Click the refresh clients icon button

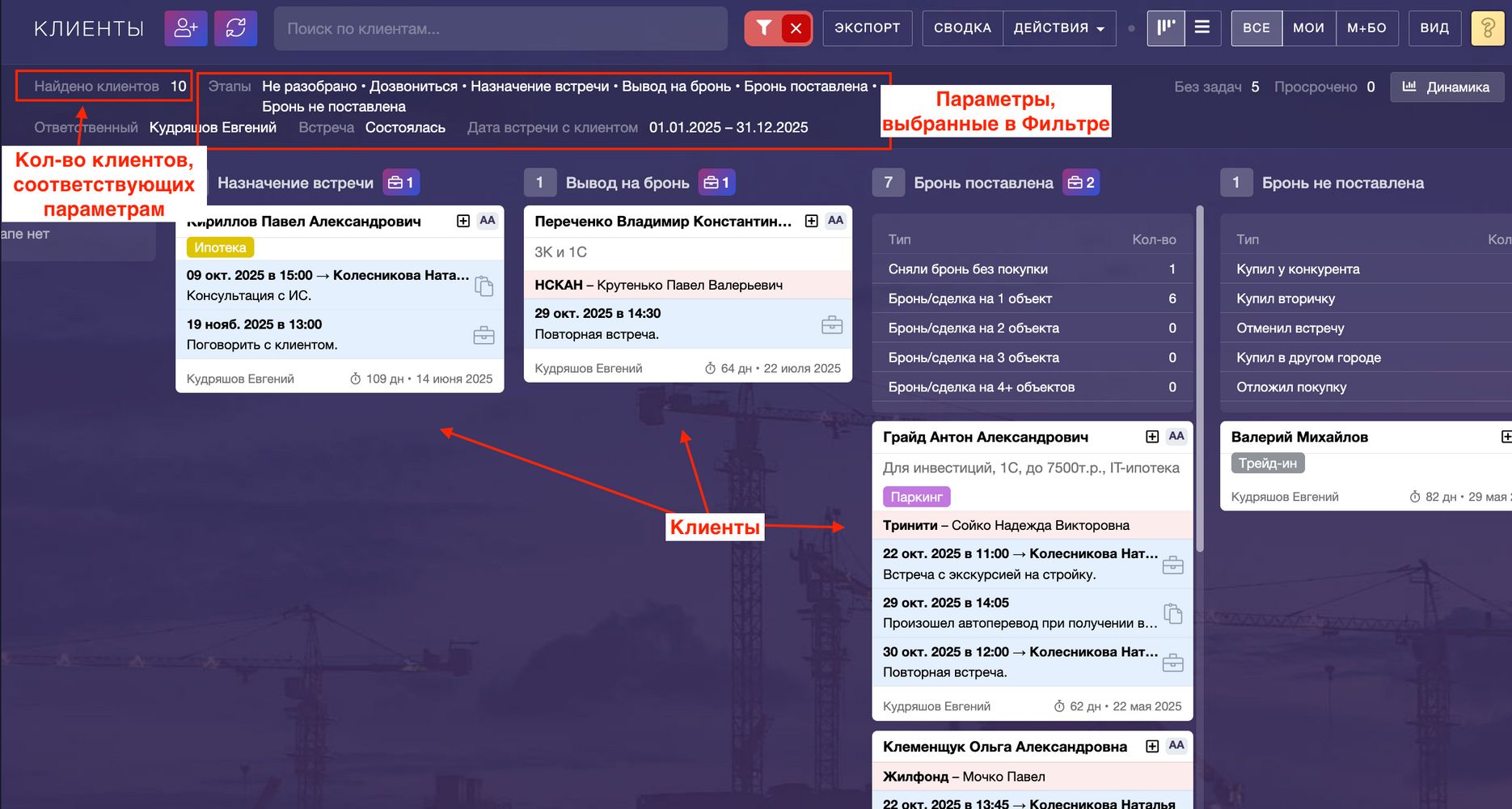tap(236, 28)
